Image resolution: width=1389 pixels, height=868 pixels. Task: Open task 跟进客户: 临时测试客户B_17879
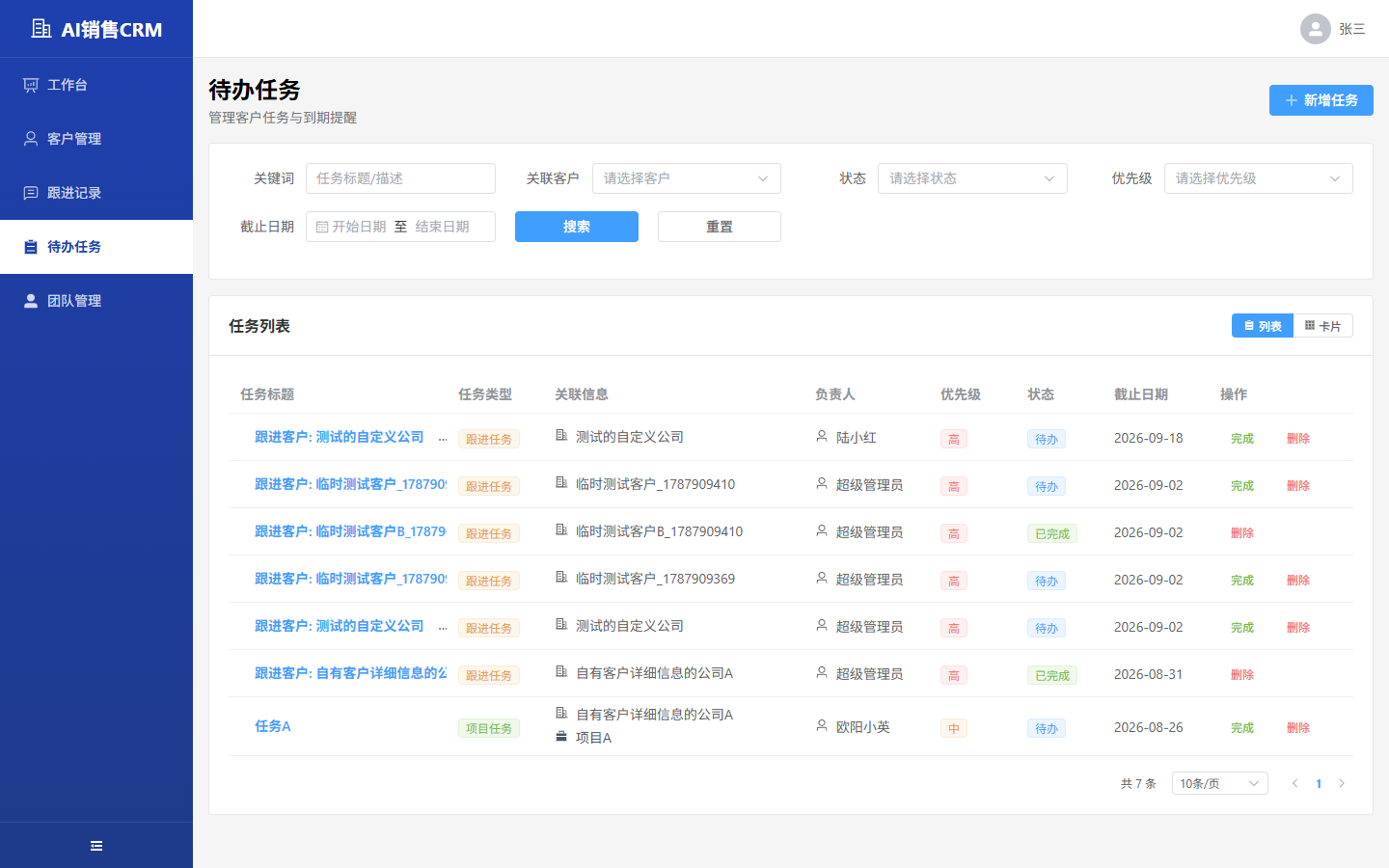(350, 531)
